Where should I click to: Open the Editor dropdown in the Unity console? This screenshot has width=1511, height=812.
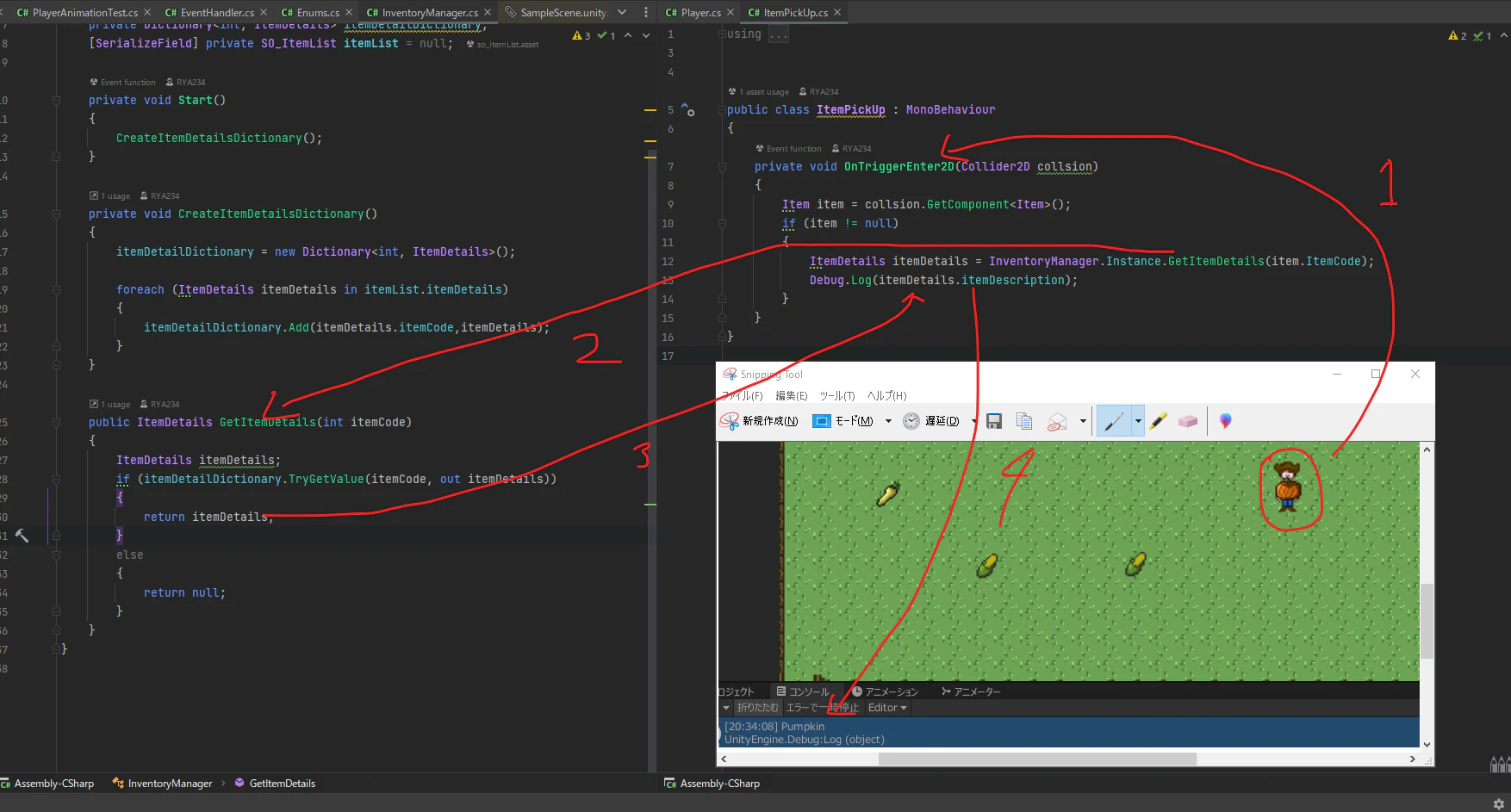(x=887, y=708)
